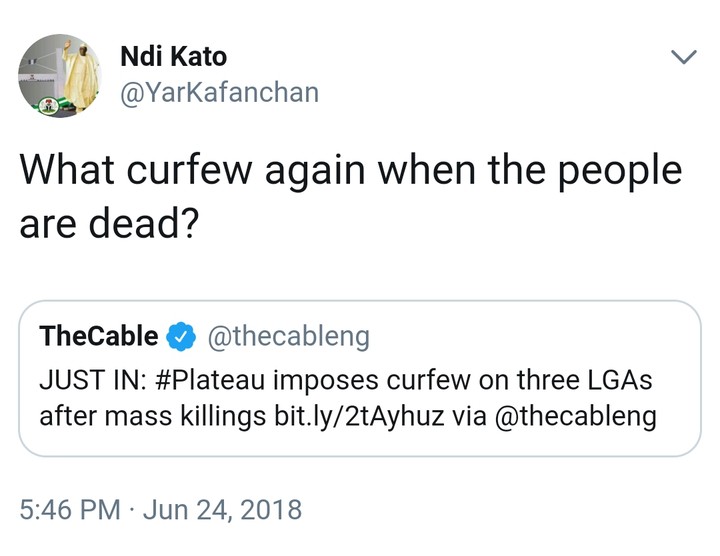Click the words 'the people' in tweet
The image size is (720, 556).
[x=599, y=171]
